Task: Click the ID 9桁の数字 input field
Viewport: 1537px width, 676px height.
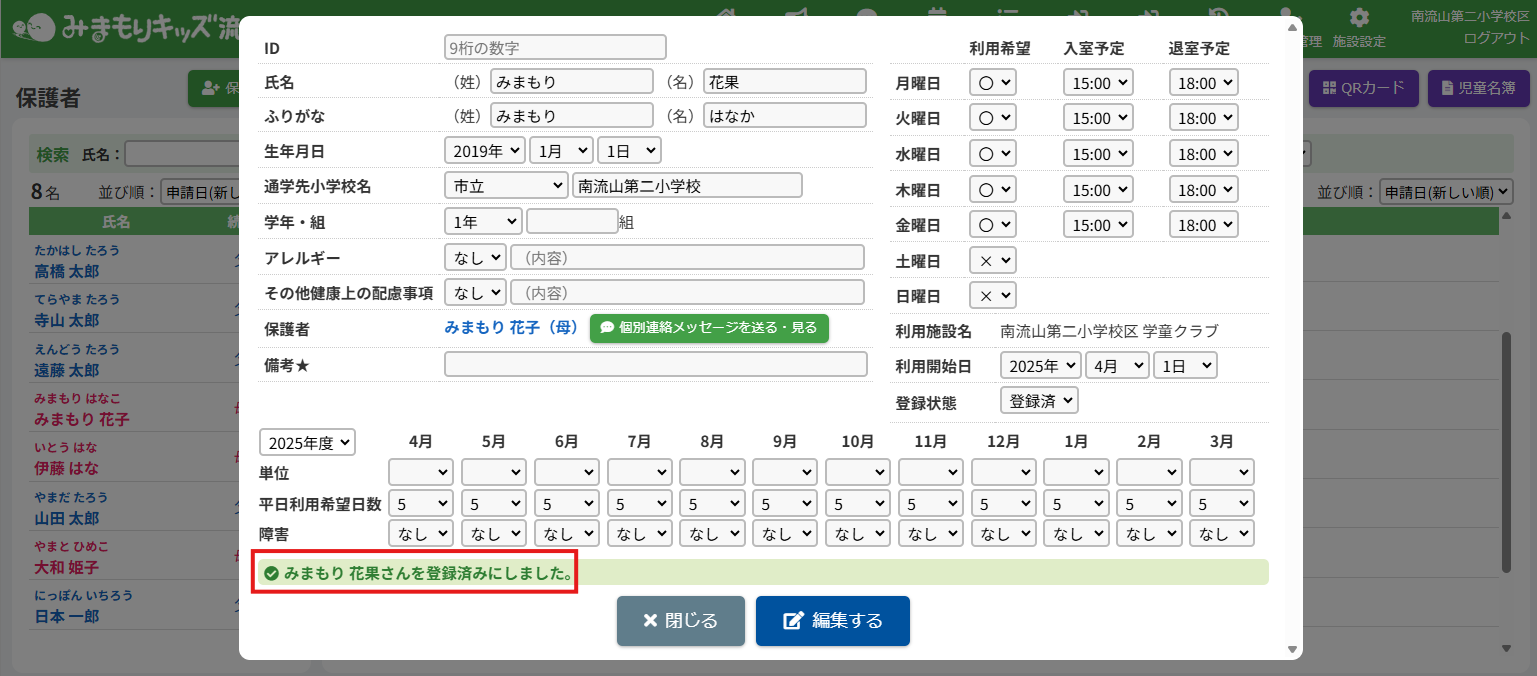Action: (555, 47)
